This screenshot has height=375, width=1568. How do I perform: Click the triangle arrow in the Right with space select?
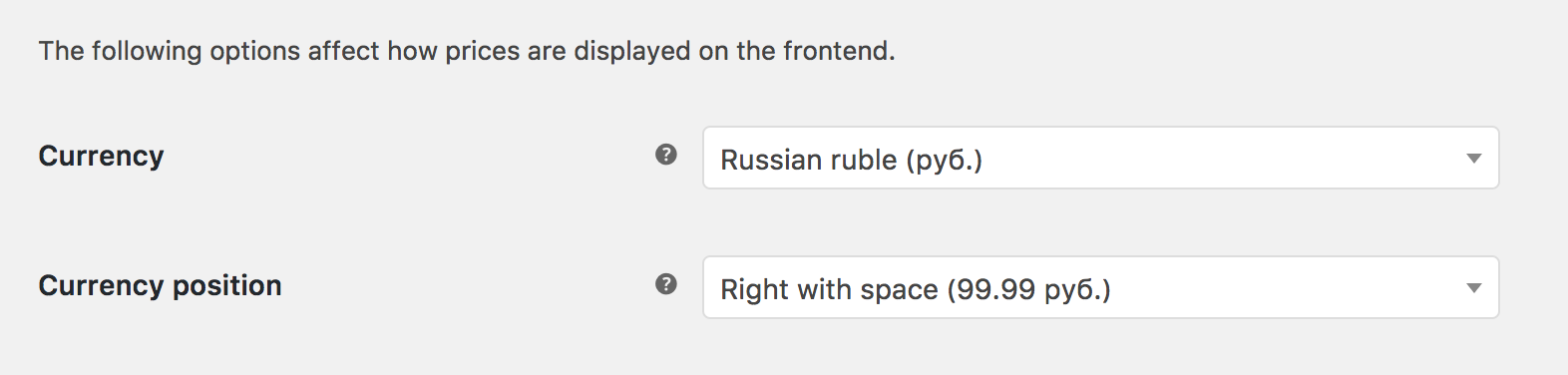[1474, 288]
